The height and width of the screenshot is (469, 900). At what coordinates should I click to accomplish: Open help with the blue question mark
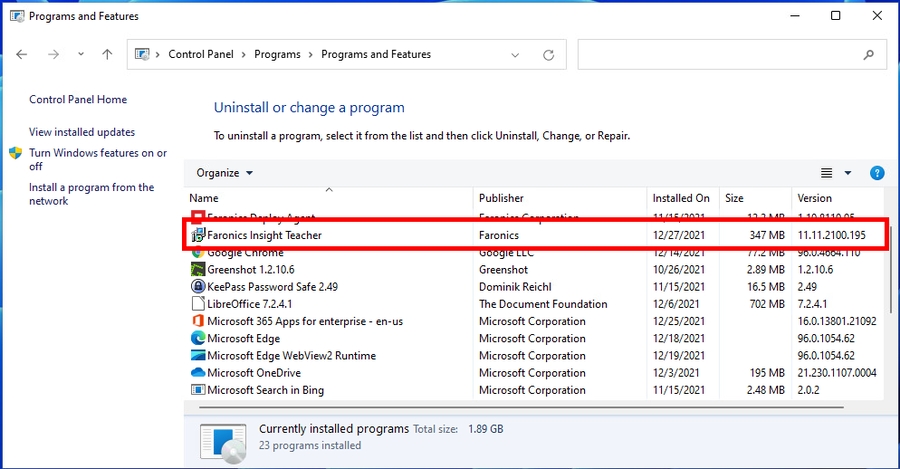pyautogui.click(x=877, y=173)
